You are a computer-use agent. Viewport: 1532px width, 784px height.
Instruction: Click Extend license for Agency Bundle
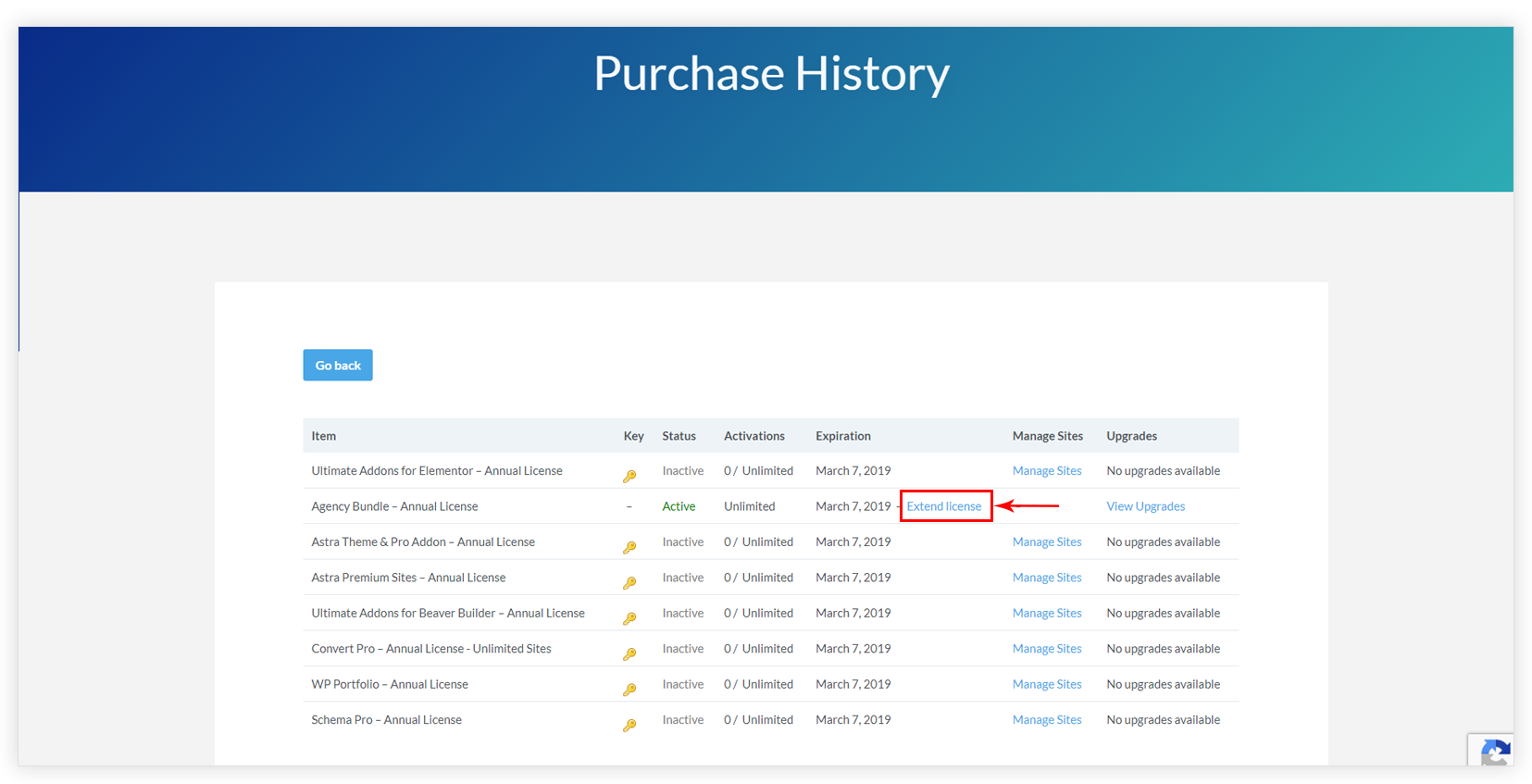(944, 506)
